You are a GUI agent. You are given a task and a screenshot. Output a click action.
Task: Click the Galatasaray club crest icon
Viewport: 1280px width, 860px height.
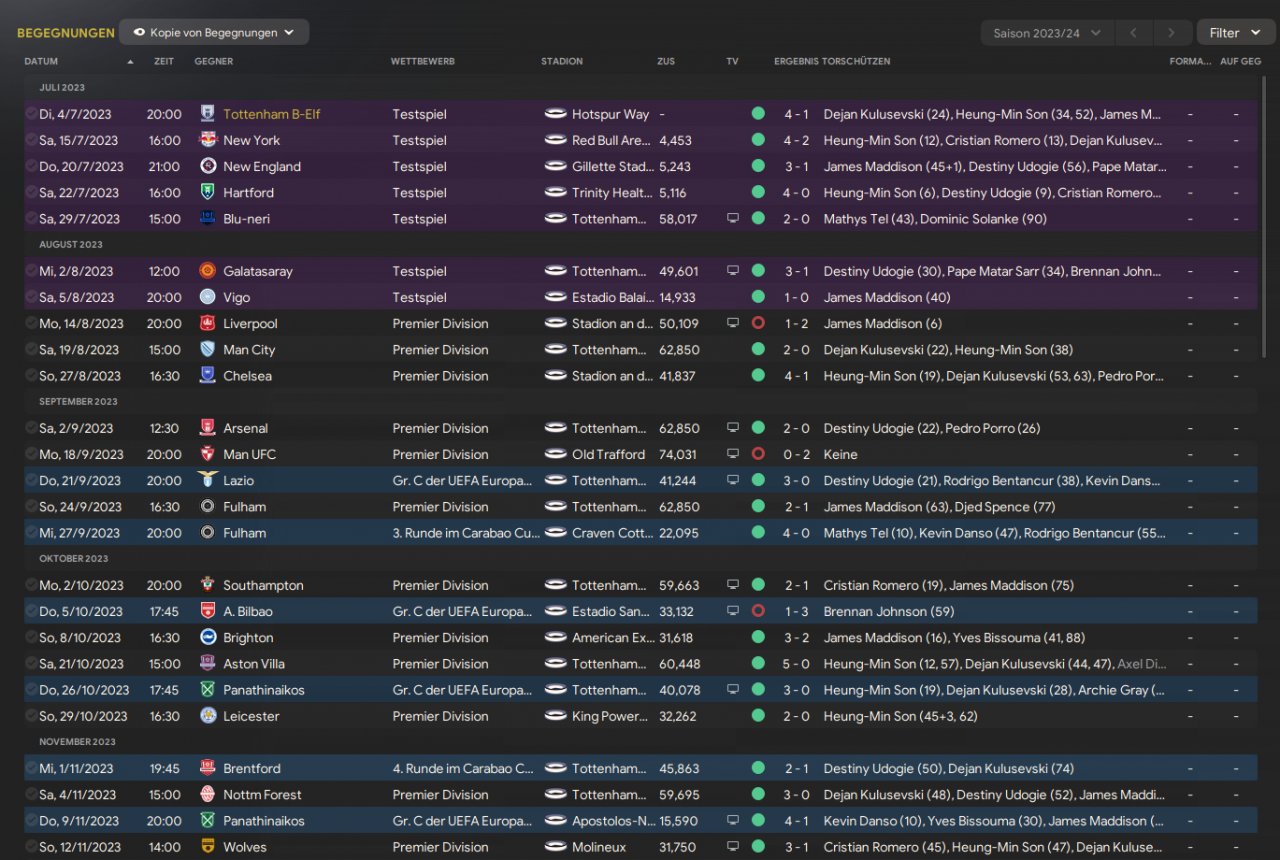tap(207, 271)
